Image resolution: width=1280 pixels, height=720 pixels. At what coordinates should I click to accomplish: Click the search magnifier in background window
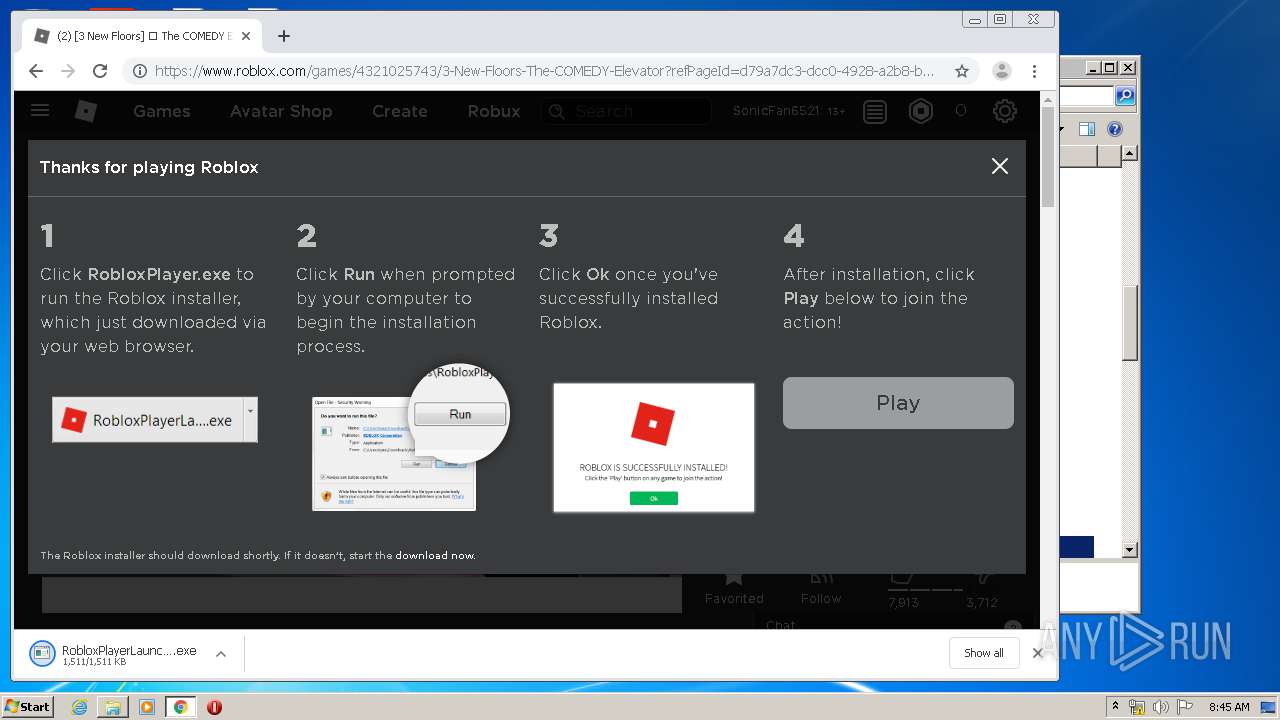[x=1125, y=96]
